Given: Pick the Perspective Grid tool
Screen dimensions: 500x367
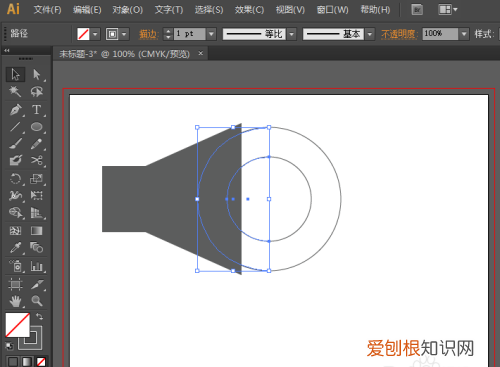Looking at the screenshot, I should (x=37, y=212).
